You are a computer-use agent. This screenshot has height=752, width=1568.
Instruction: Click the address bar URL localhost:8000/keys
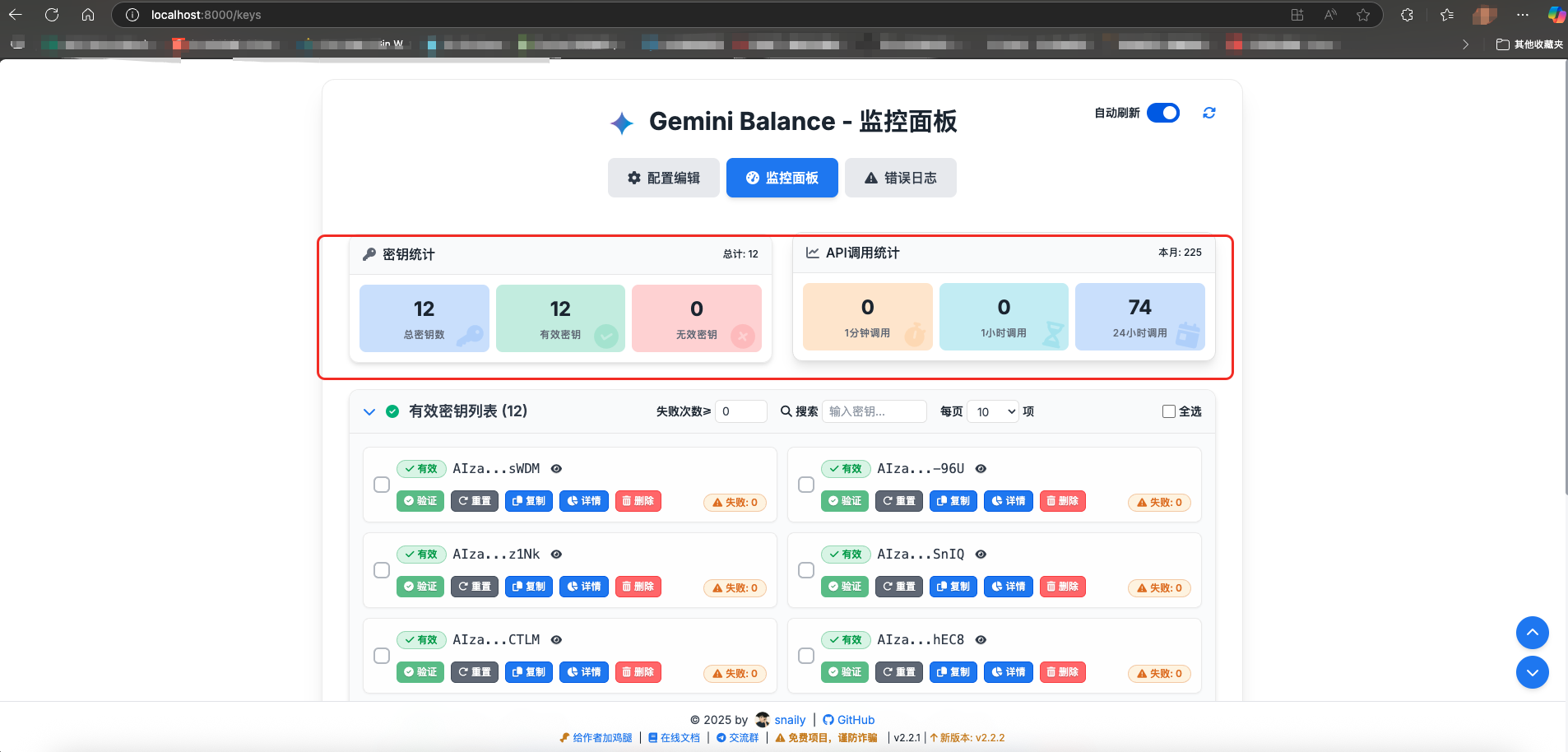pyautogui.click(x=206, y=15)
